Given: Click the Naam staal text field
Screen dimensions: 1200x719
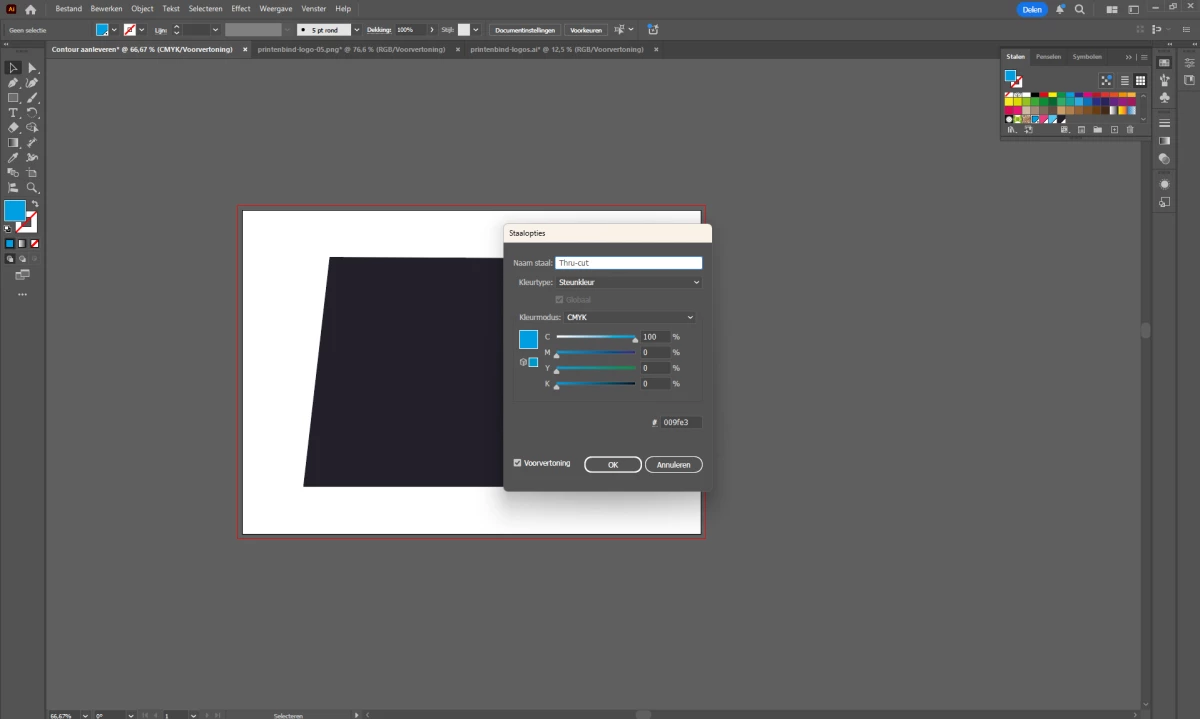Looking at the screenshot, I should click(x=628, y=263).
